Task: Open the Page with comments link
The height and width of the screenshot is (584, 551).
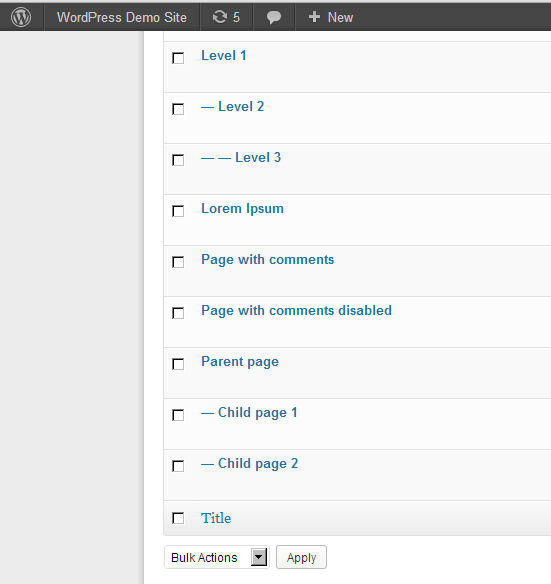Action: pyautogui.click(x=267, y=260)
